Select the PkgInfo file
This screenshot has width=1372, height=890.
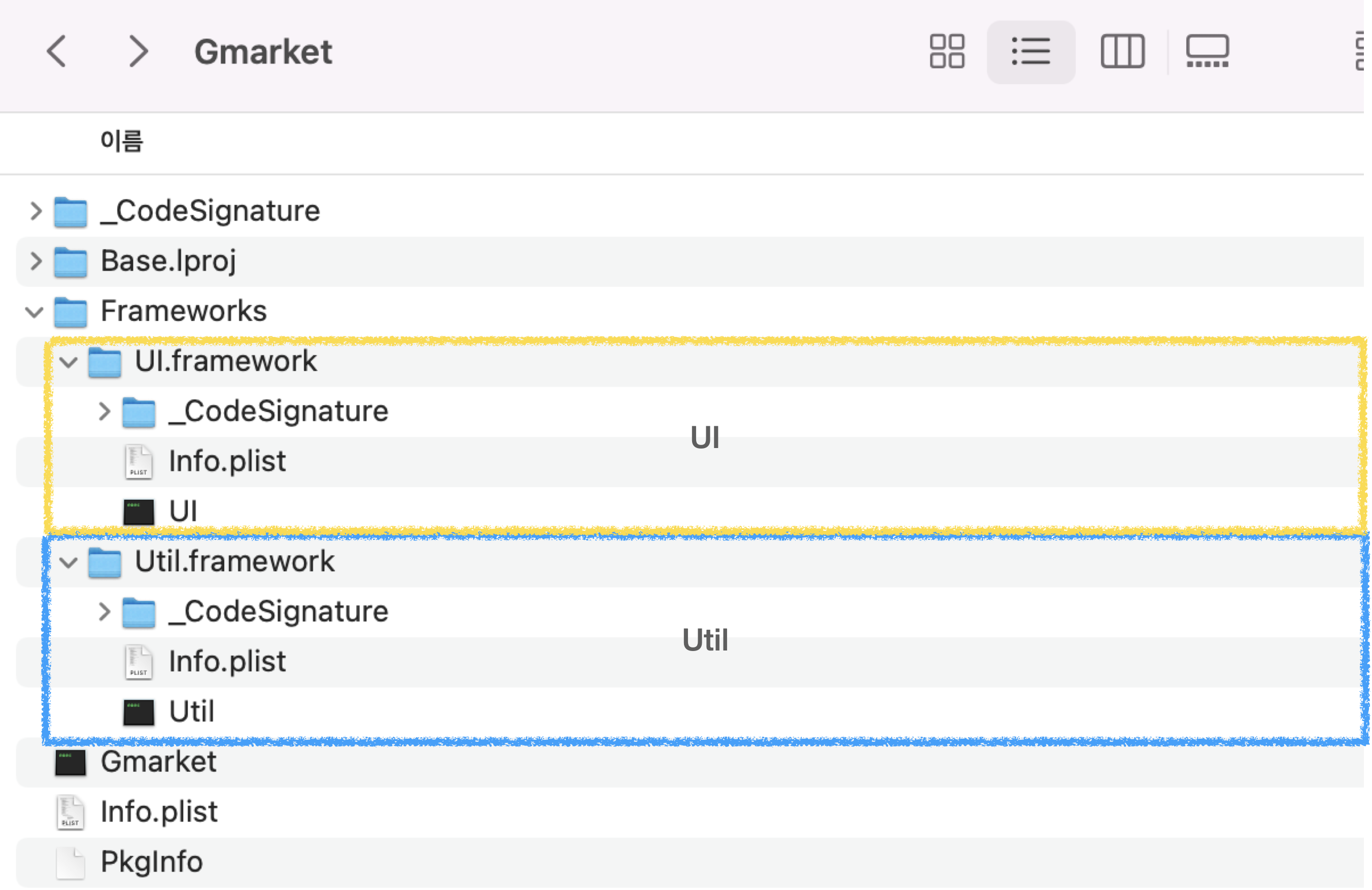(x=151, y=862)
